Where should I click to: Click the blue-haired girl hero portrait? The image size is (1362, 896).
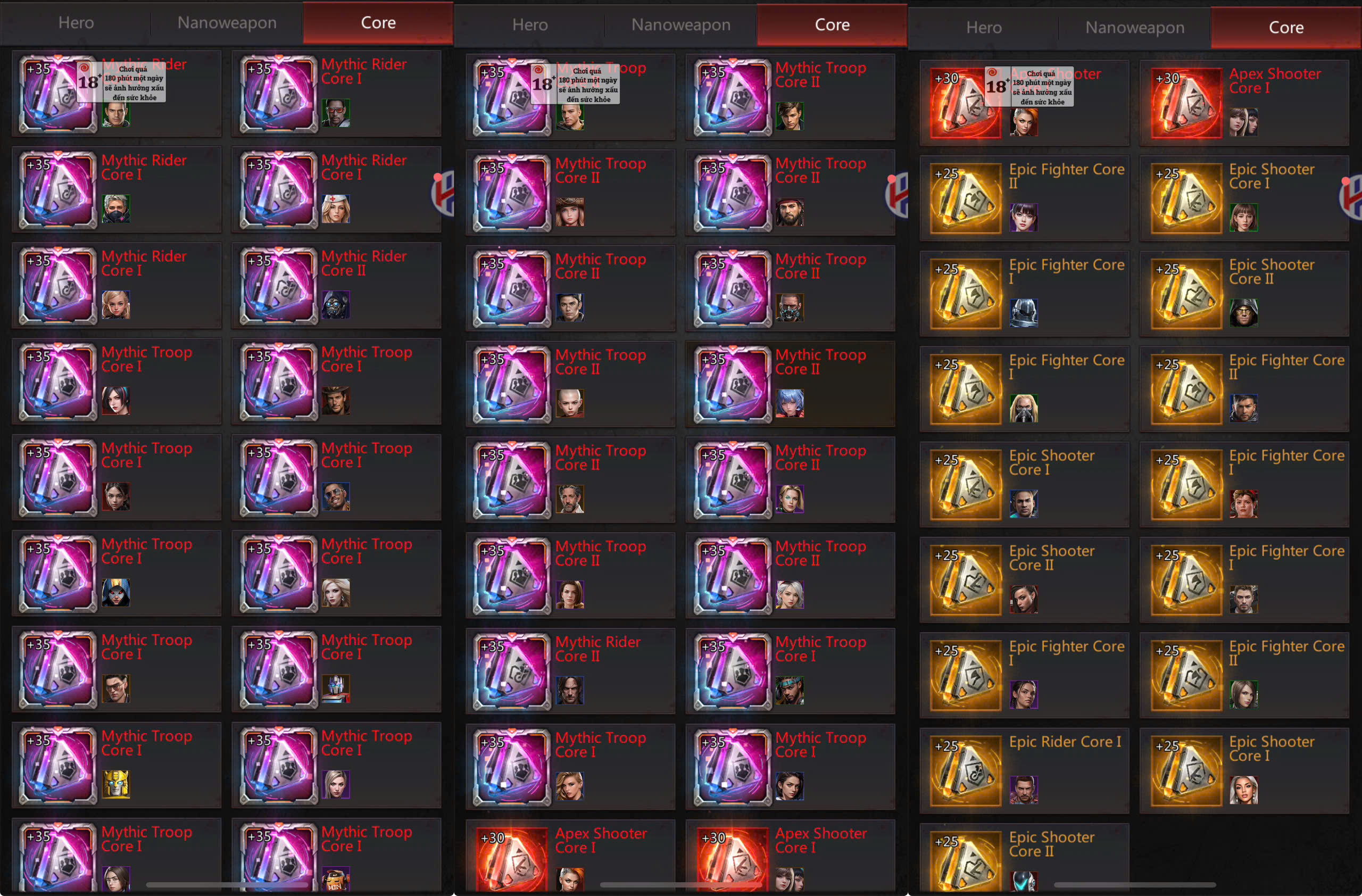click(790, 403)
